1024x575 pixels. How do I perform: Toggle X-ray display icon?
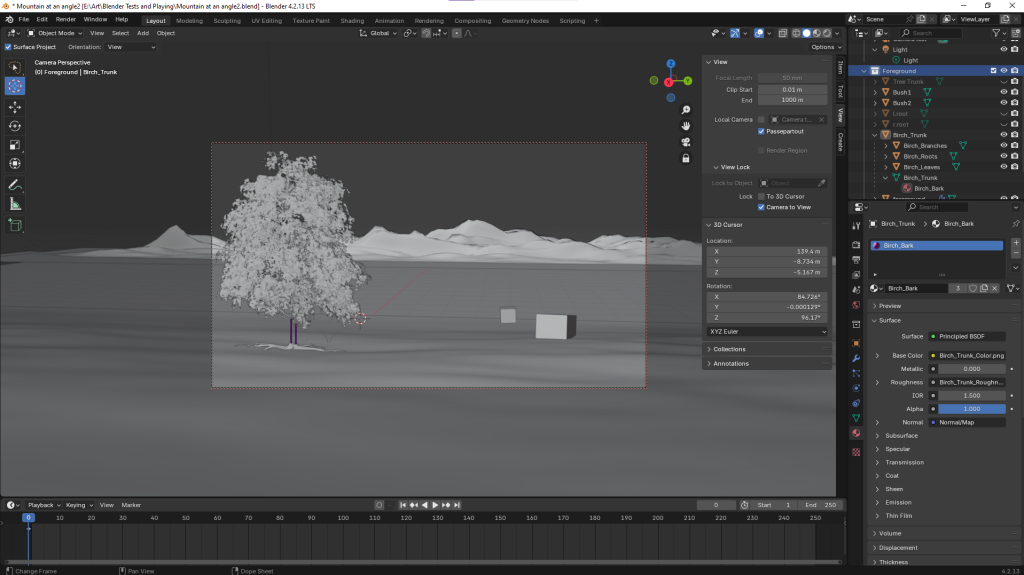click(782, 33)
